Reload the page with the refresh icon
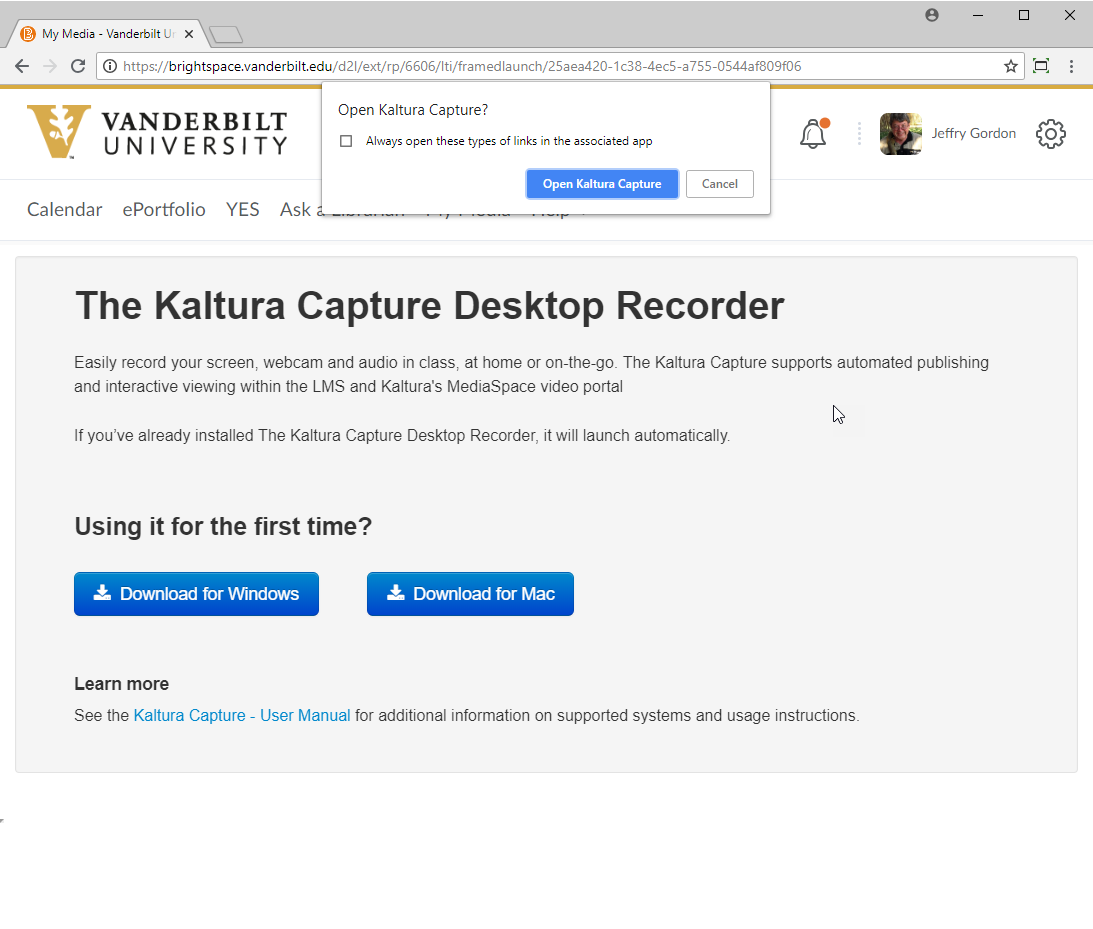Viewport: 1093px width, 929px height. (78, 67)
